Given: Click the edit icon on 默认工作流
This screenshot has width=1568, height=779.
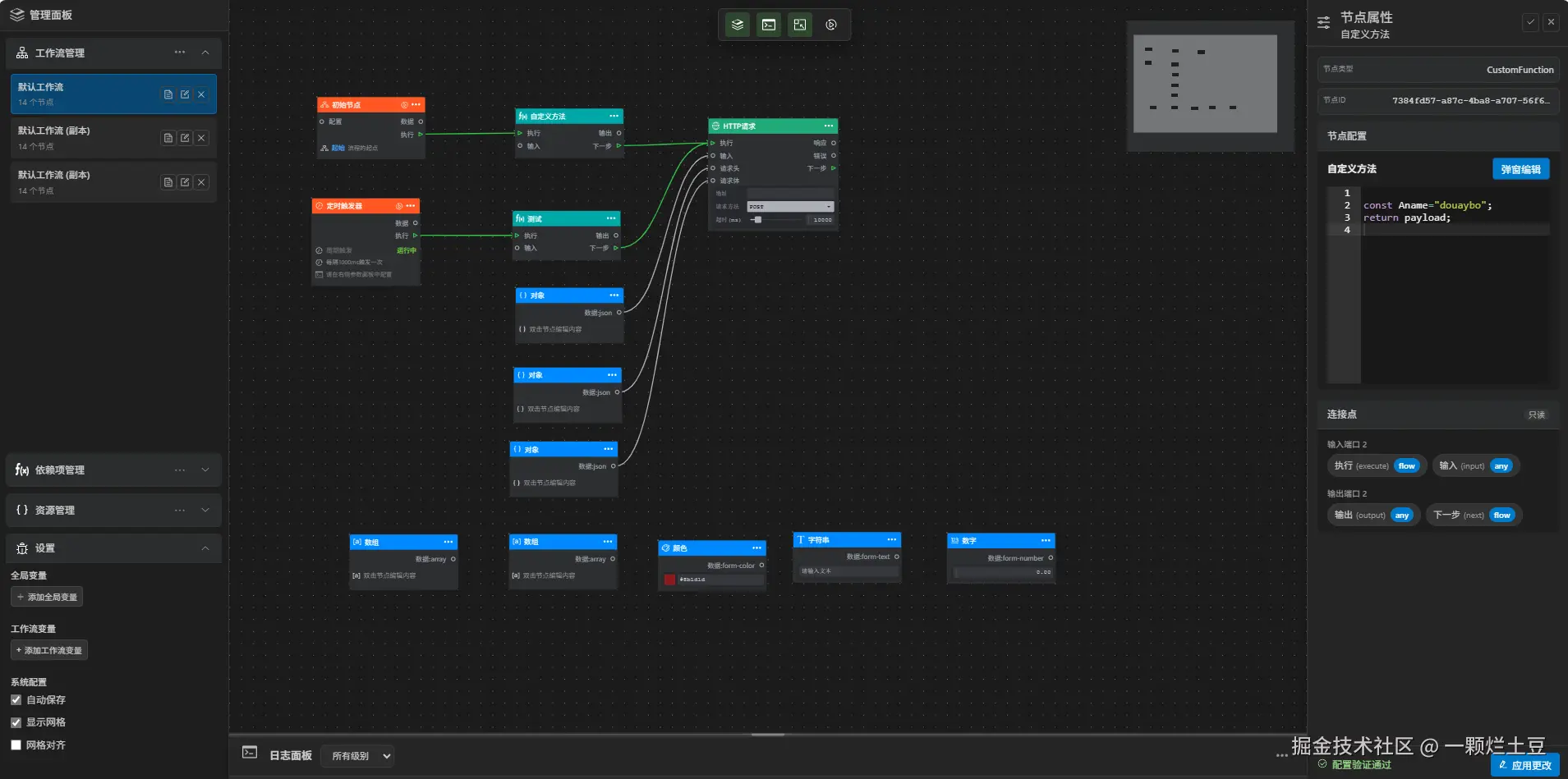Looking at the screenshot, I should click(x=185, y=94).
